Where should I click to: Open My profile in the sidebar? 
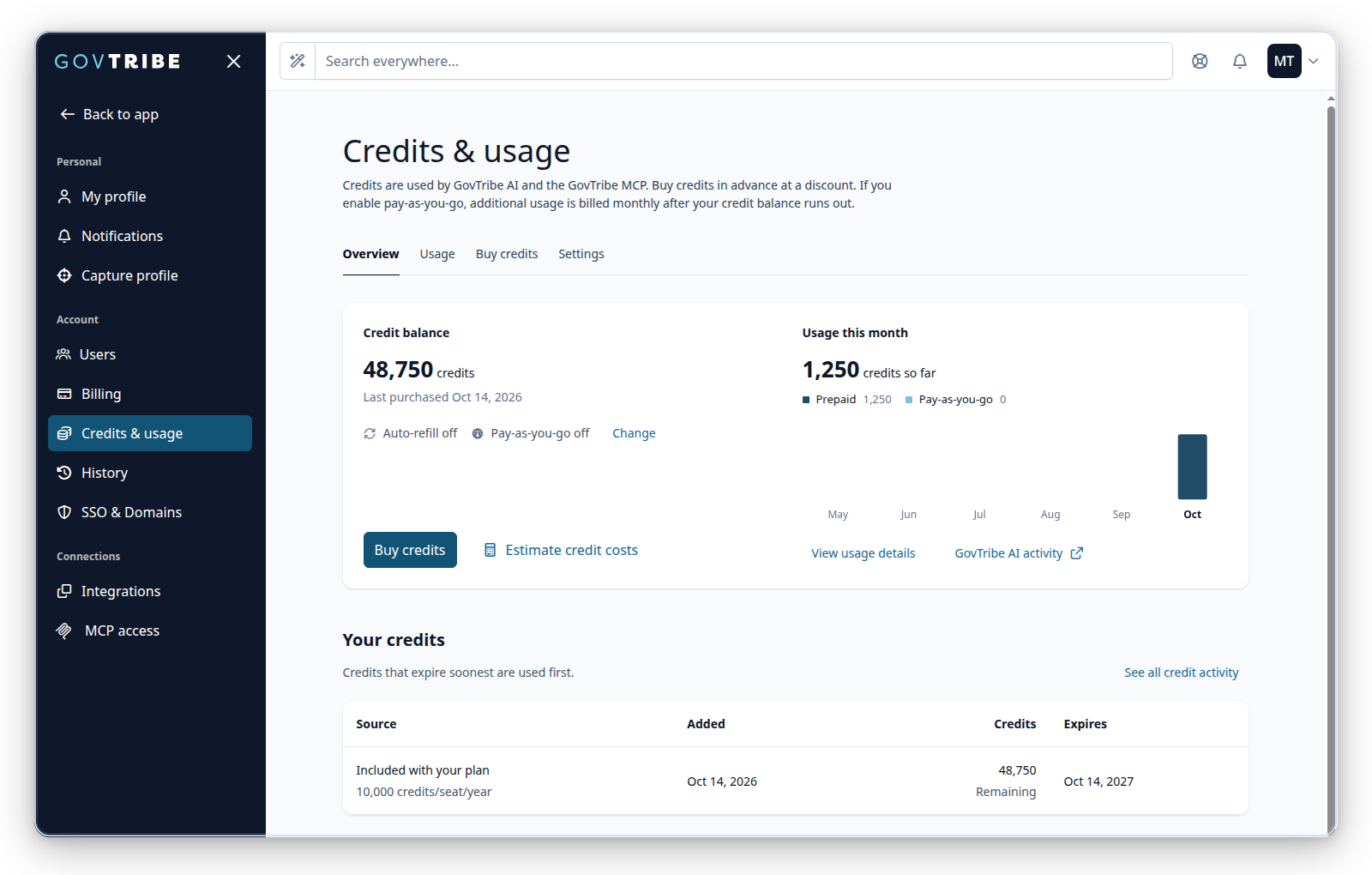150,196
